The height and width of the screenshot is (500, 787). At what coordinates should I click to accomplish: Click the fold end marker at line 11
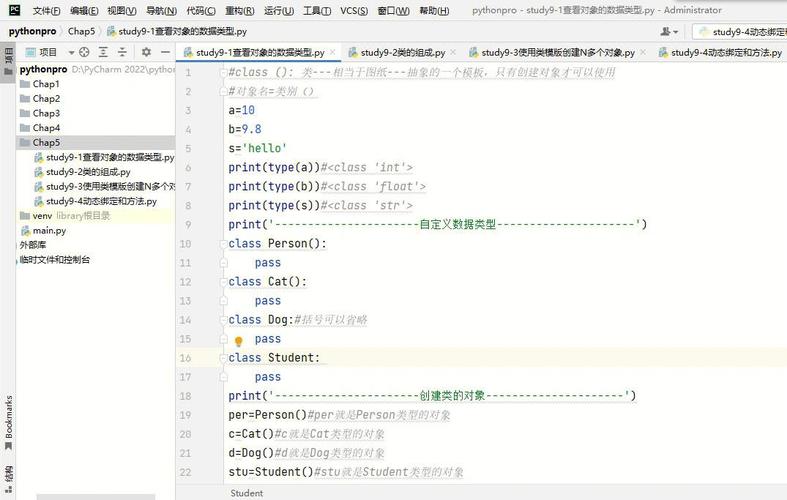coord(223,263)
